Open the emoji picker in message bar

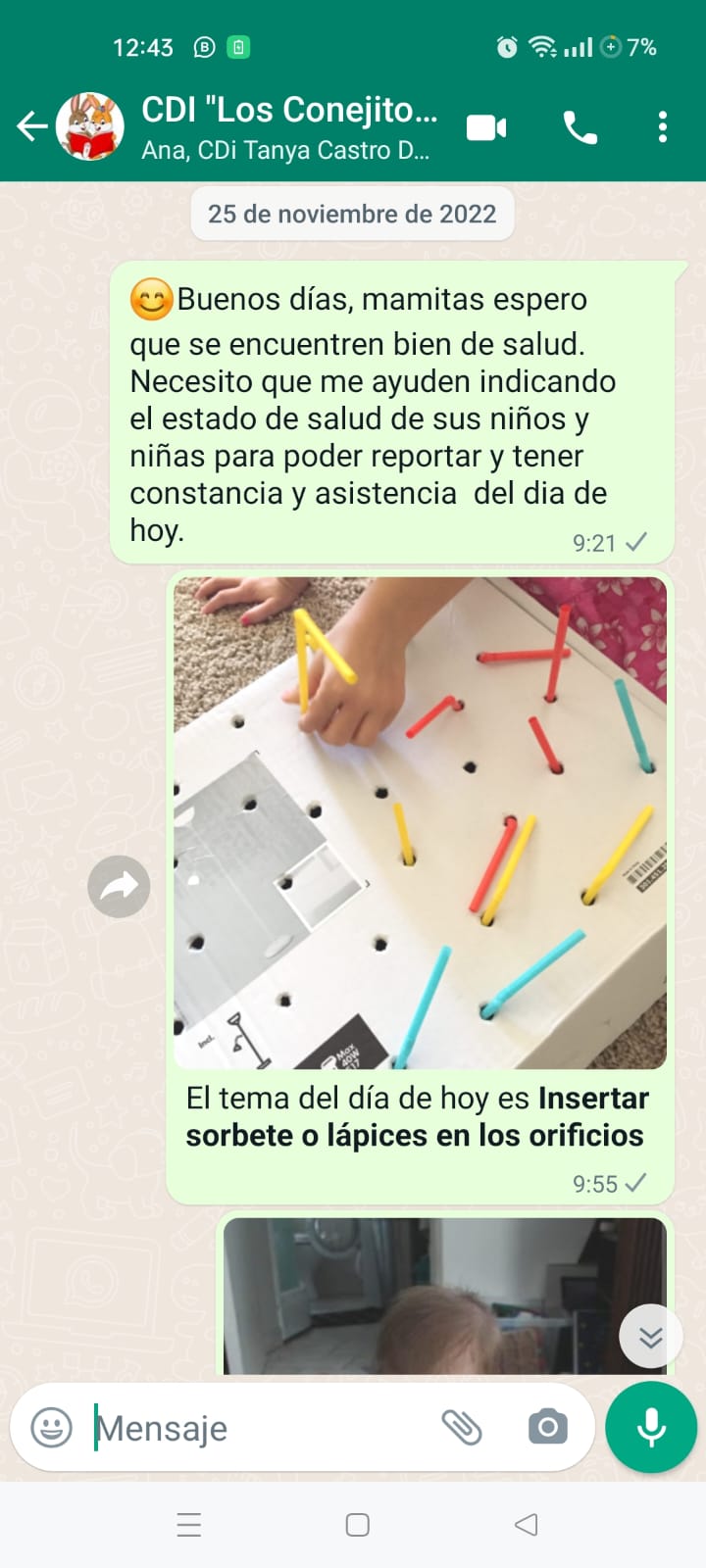point(52,1428)
